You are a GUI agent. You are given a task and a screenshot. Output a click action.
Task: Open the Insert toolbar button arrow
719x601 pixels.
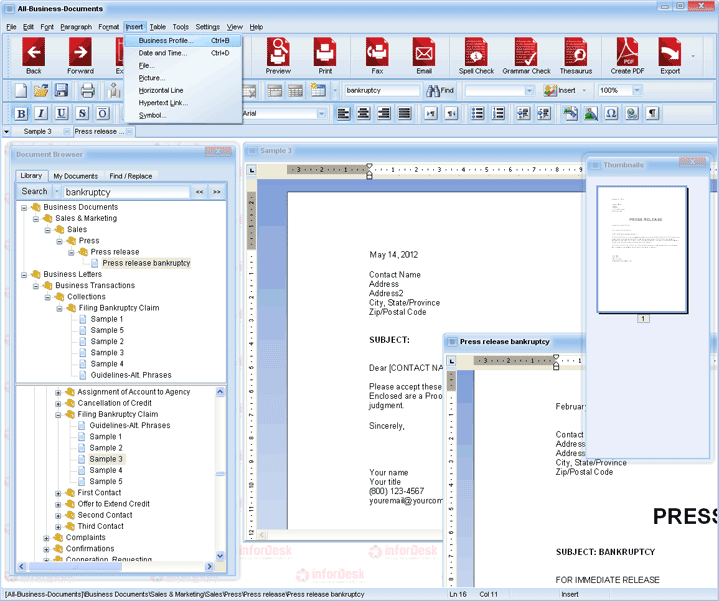coord(584,90)
